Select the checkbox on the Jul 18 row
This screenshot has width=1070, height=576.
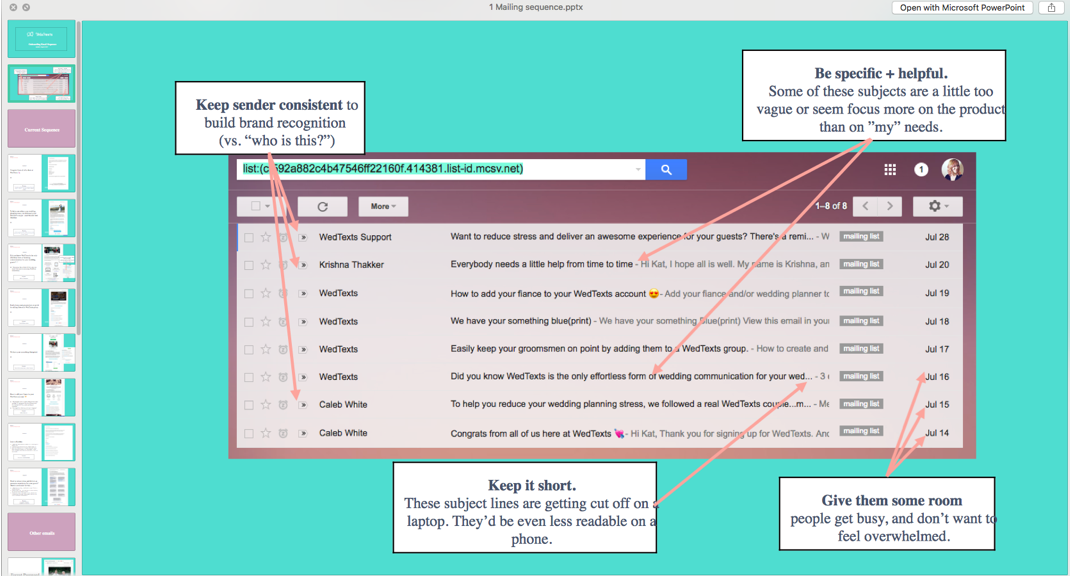pyautogui.click(x=248, y=321)
